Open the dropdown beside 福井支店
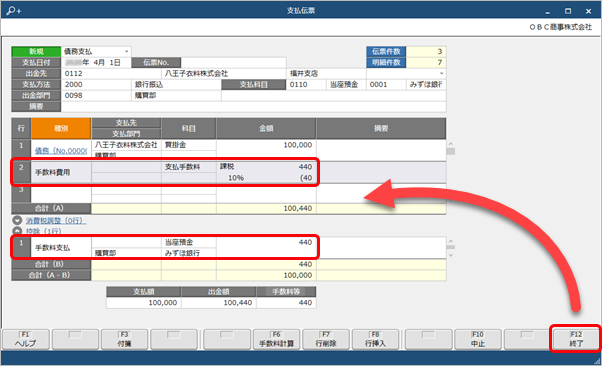This screenshot has width=602, height=366. point(441,73)
